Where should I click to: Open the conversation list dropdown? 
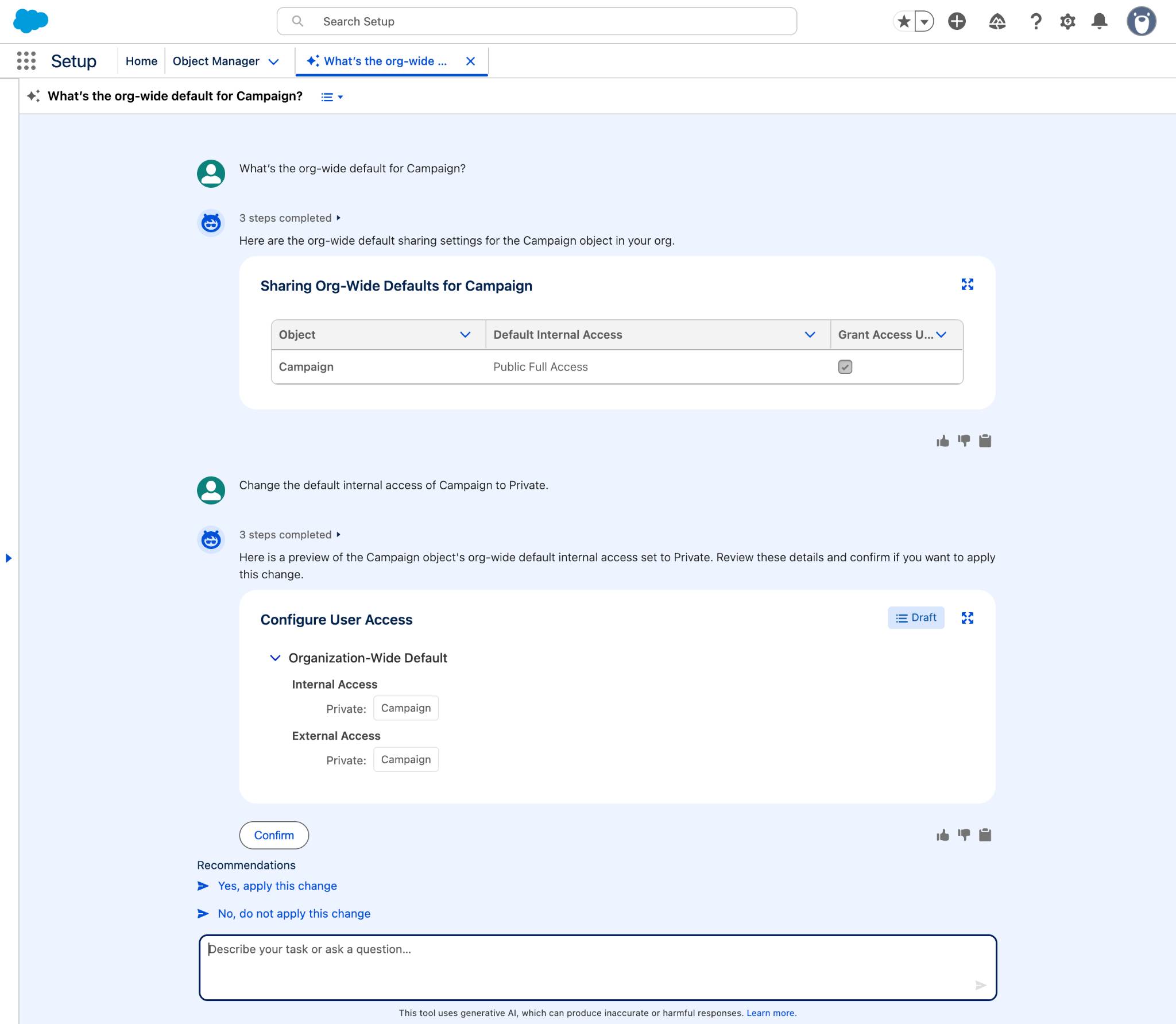pyautogui.click(x=332, y=97)
